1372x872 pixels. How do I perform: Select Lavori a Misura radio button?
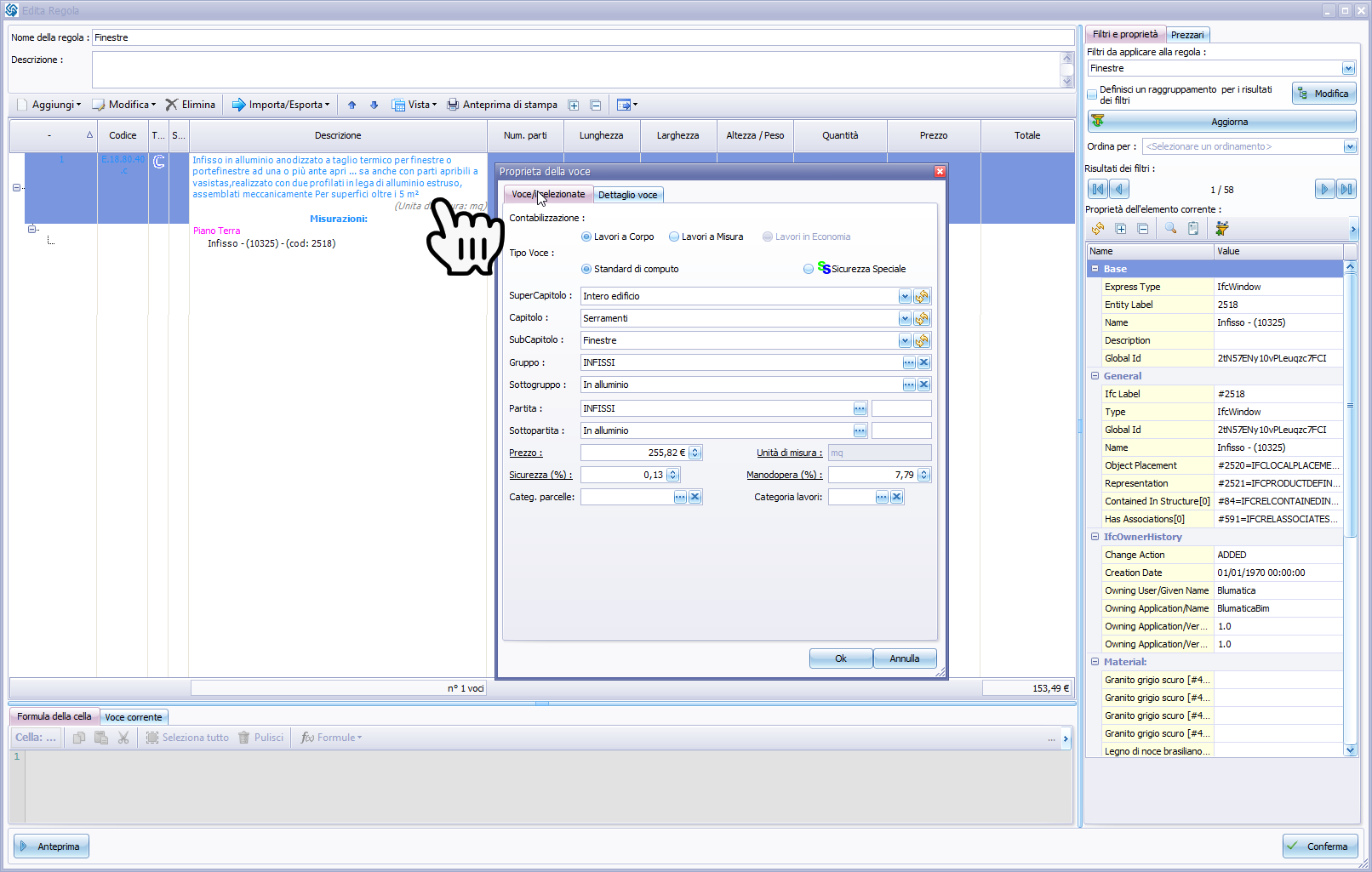point(674,237)
